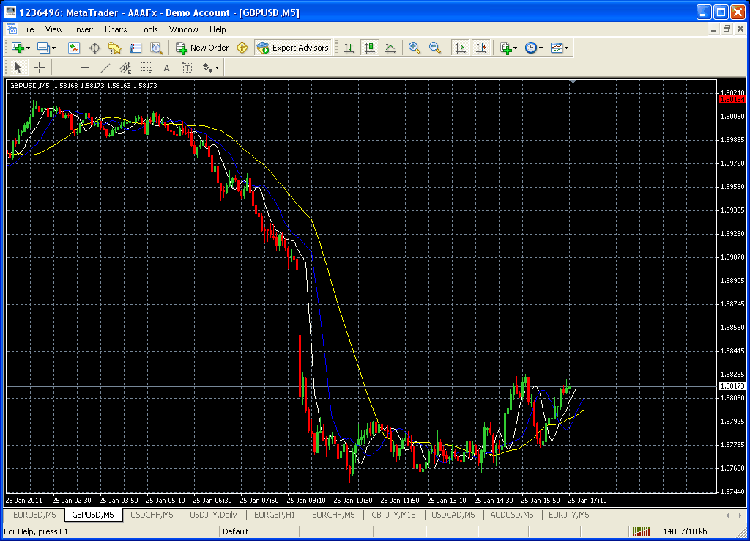The width and height of the screenshot is (750, 541).
Task: Switch chart to line chart view
Action: click(x=389, y=48)
